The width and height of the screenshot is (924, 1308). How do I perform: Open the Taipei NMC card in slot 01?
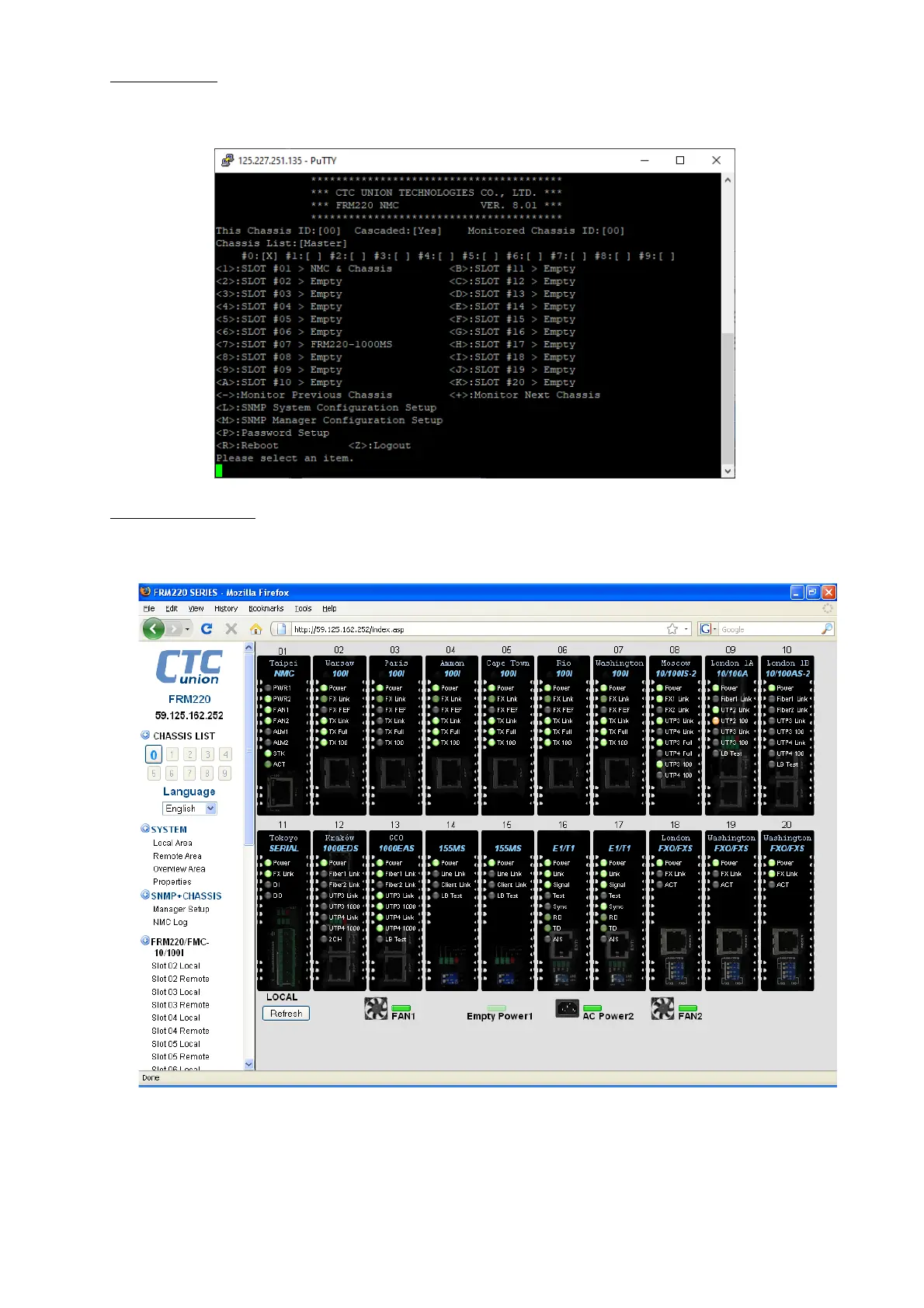(x=283, y=736)
